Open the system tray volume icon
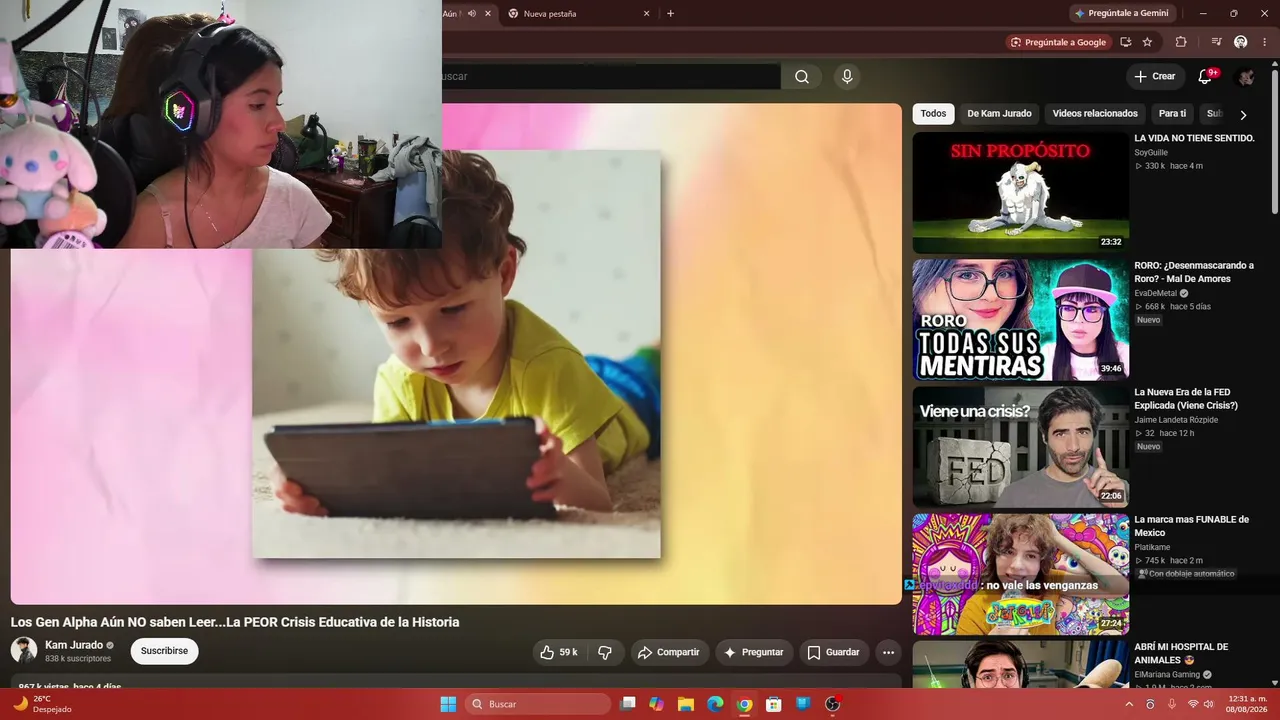Screen dimensions: 1280x720 tap(1209, 704)
